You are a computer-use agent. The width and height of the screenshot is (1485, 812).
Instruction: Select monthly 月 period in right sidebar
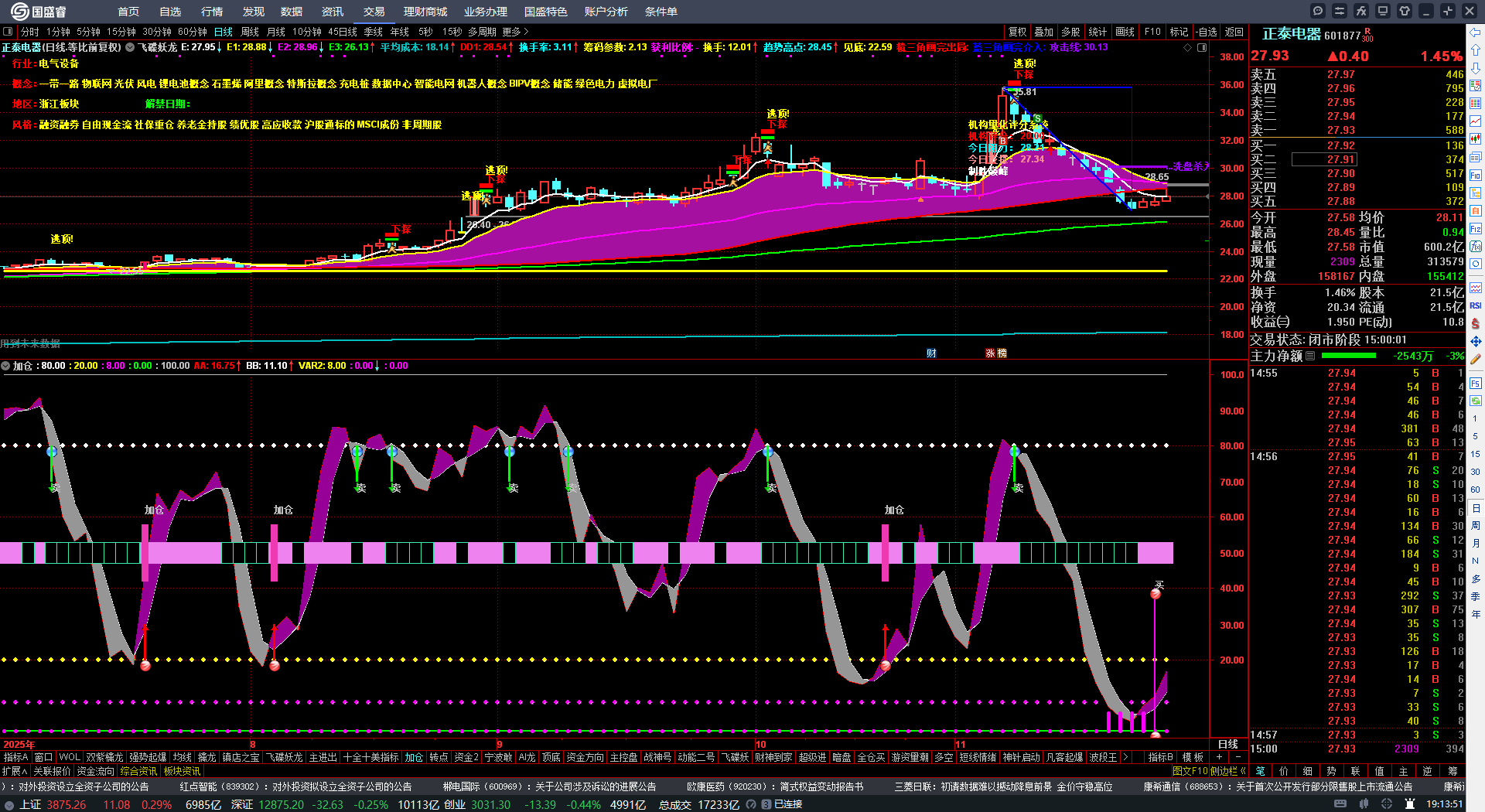tap(1476, 543)
